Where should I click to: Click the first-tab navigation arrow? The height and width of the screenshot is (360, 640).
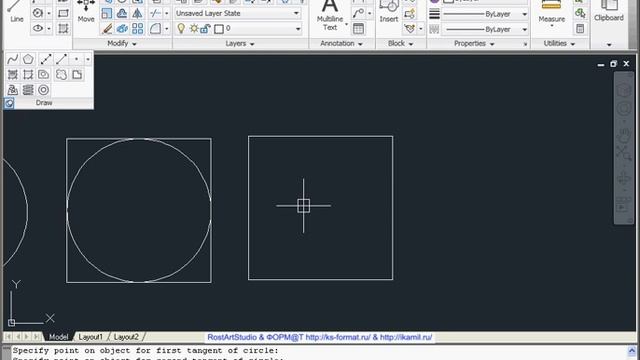tap(8, 337)
